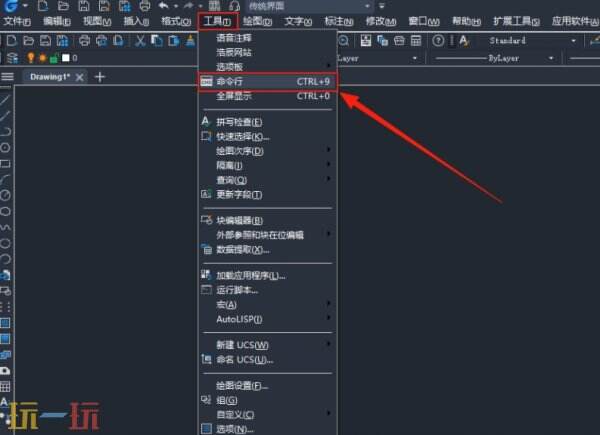The width and height of the screenshot is (600, 435).
Task: Select the Point tool with dots icon
Action: click(x=5, y=307)
